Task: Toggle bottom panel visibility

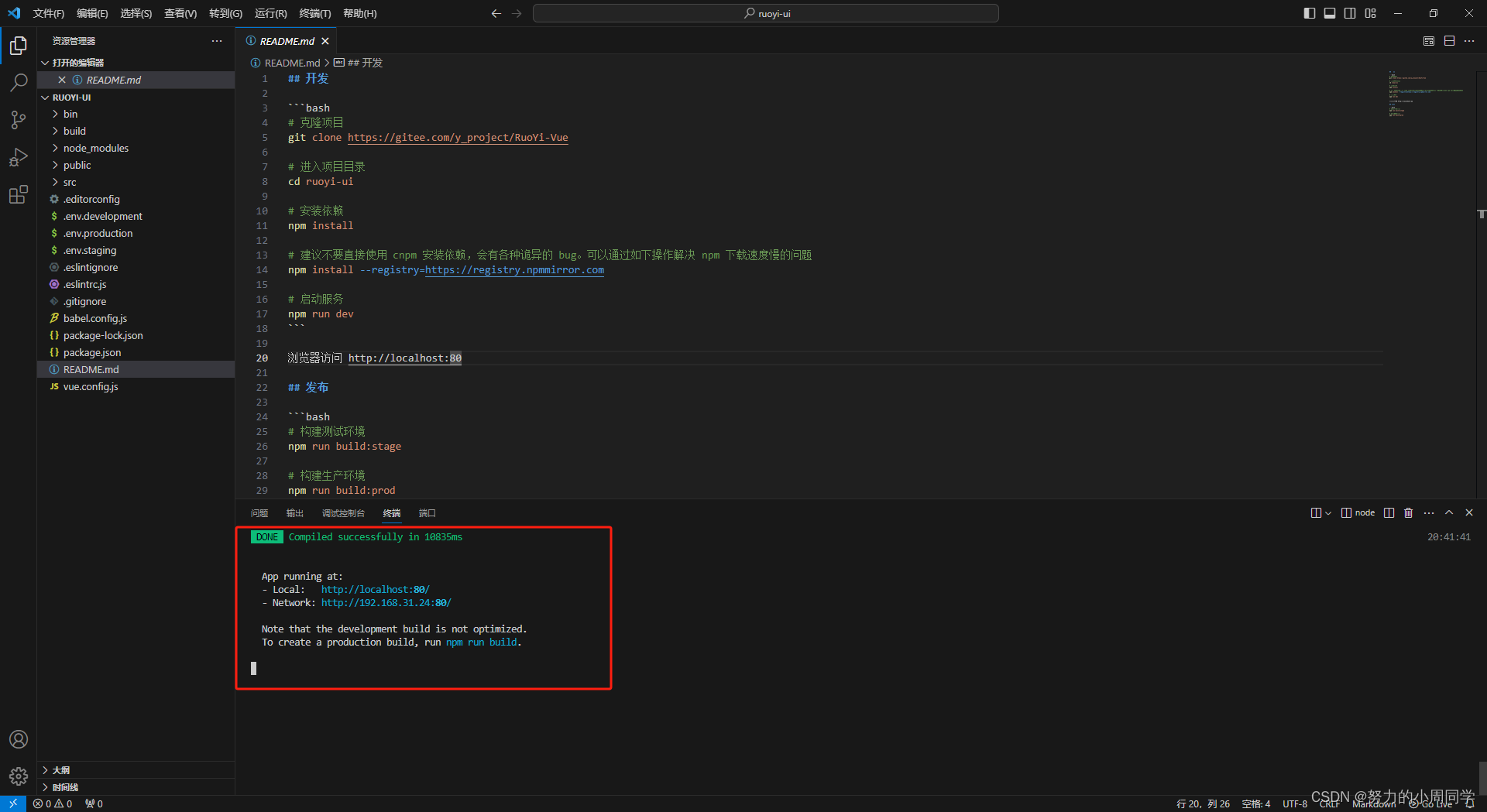Action: click(1330, 13)
